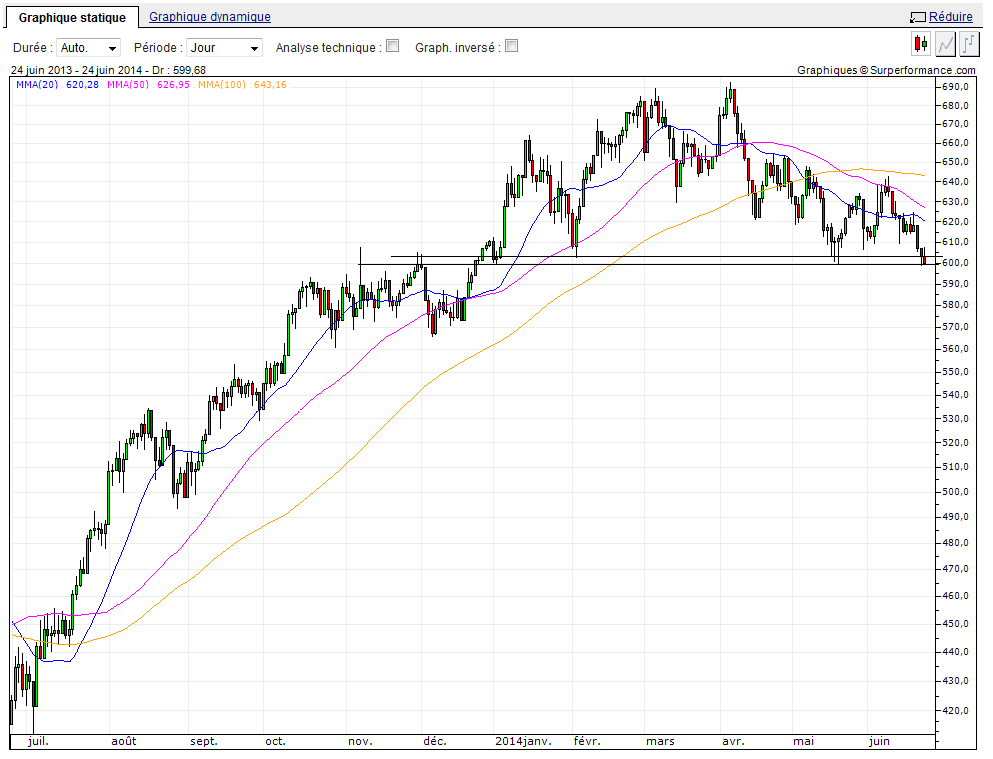Click the MMA(20) value 620,28
Viewport: 993px width, 759px height.
[82, 85]
